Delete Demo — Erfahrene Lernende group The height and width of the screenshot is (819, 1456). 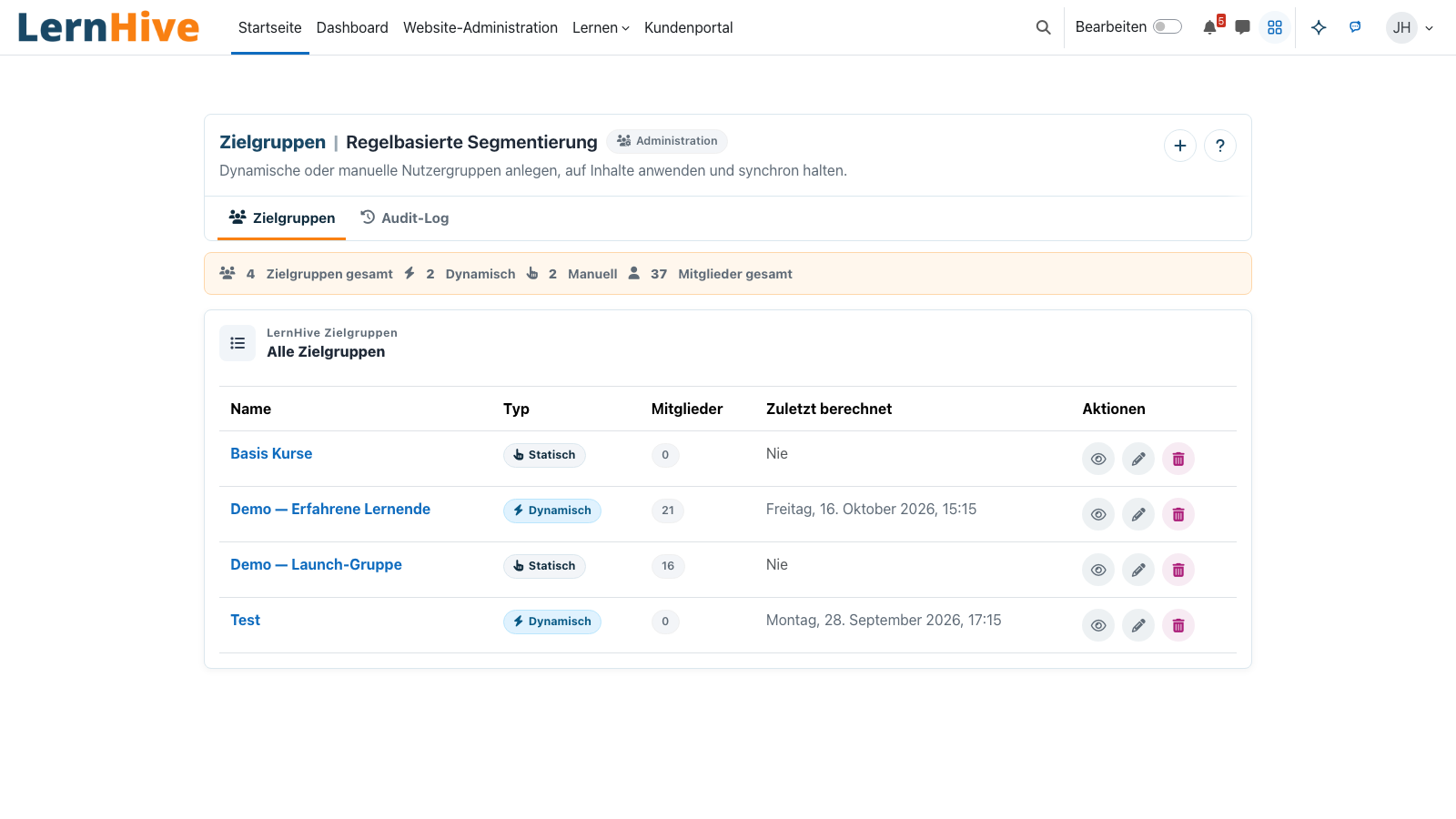pyautogui.click(x=1178, y=514)
